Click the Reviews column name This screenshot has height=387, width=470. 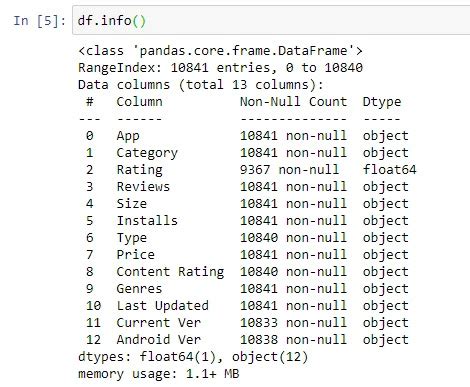click(143, 186)
